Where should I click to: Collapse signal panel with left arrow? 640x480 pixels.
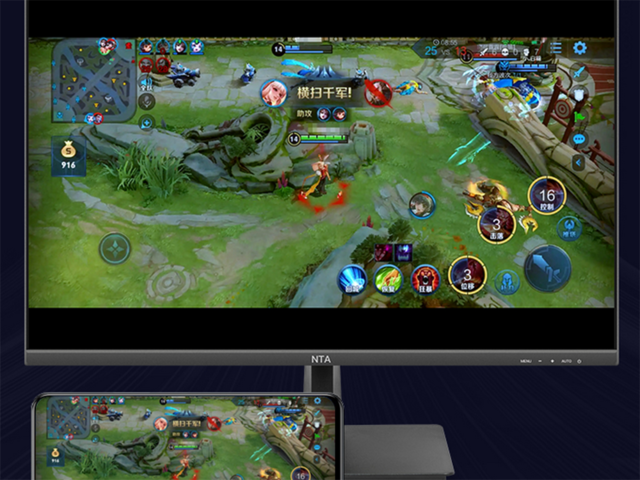tap(578, 163)
